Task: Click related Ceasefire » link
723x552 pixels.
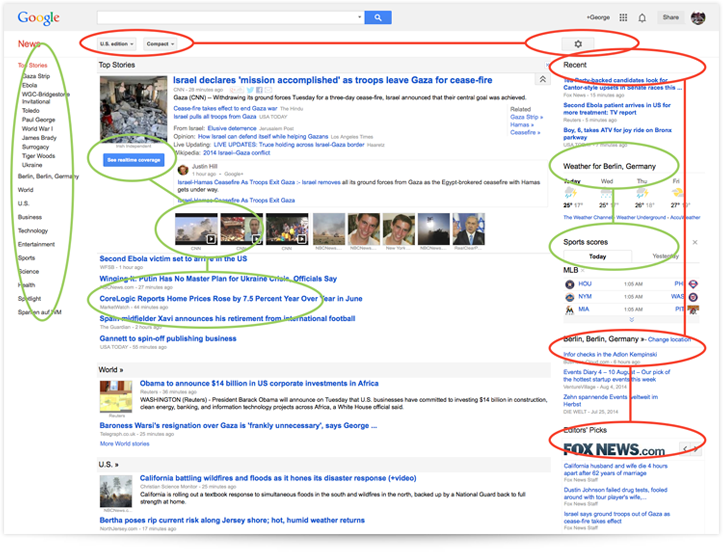Action: (525, 133)
